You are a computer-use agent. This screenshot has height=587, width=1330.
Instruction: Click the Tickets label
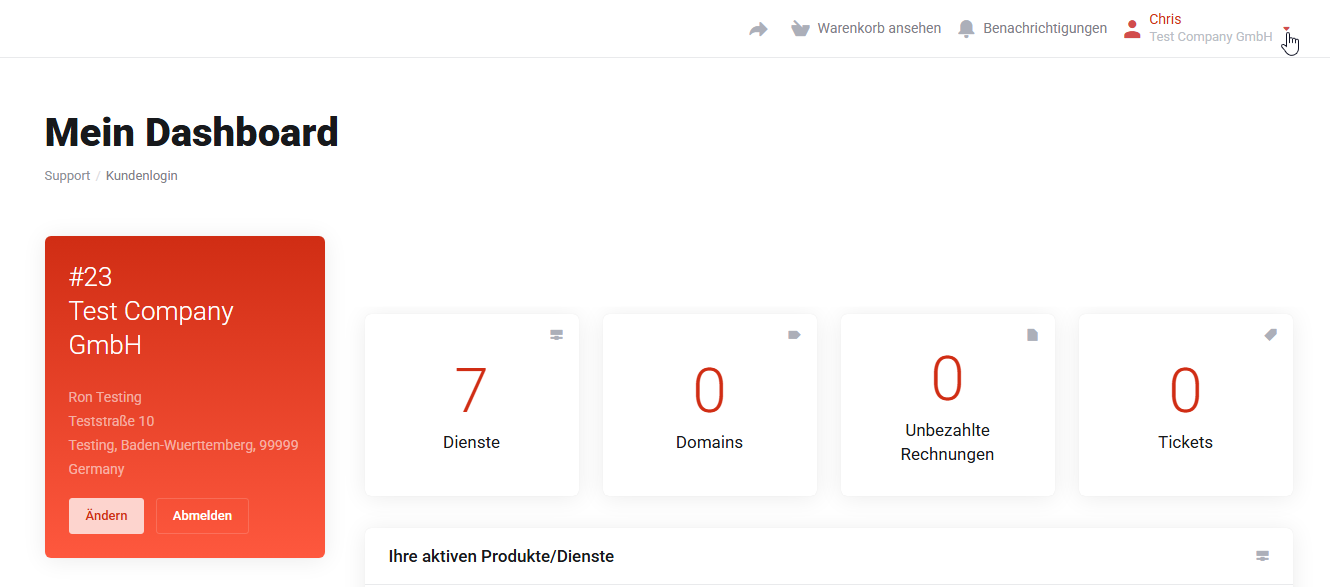tap(1186, 442)
